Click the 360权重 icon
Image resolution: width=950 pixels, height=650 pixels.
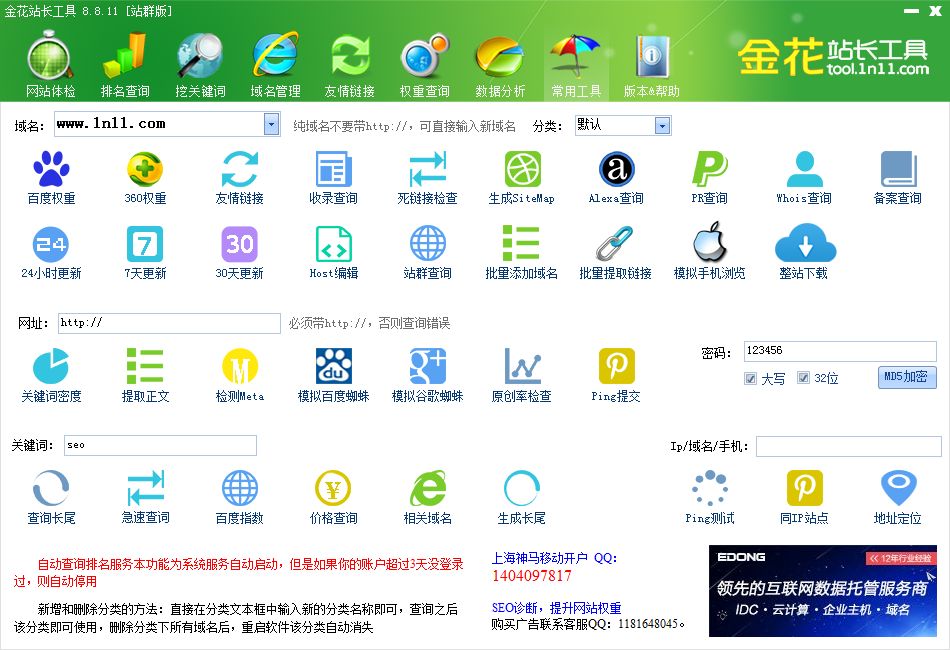click(x=145, y=170)
